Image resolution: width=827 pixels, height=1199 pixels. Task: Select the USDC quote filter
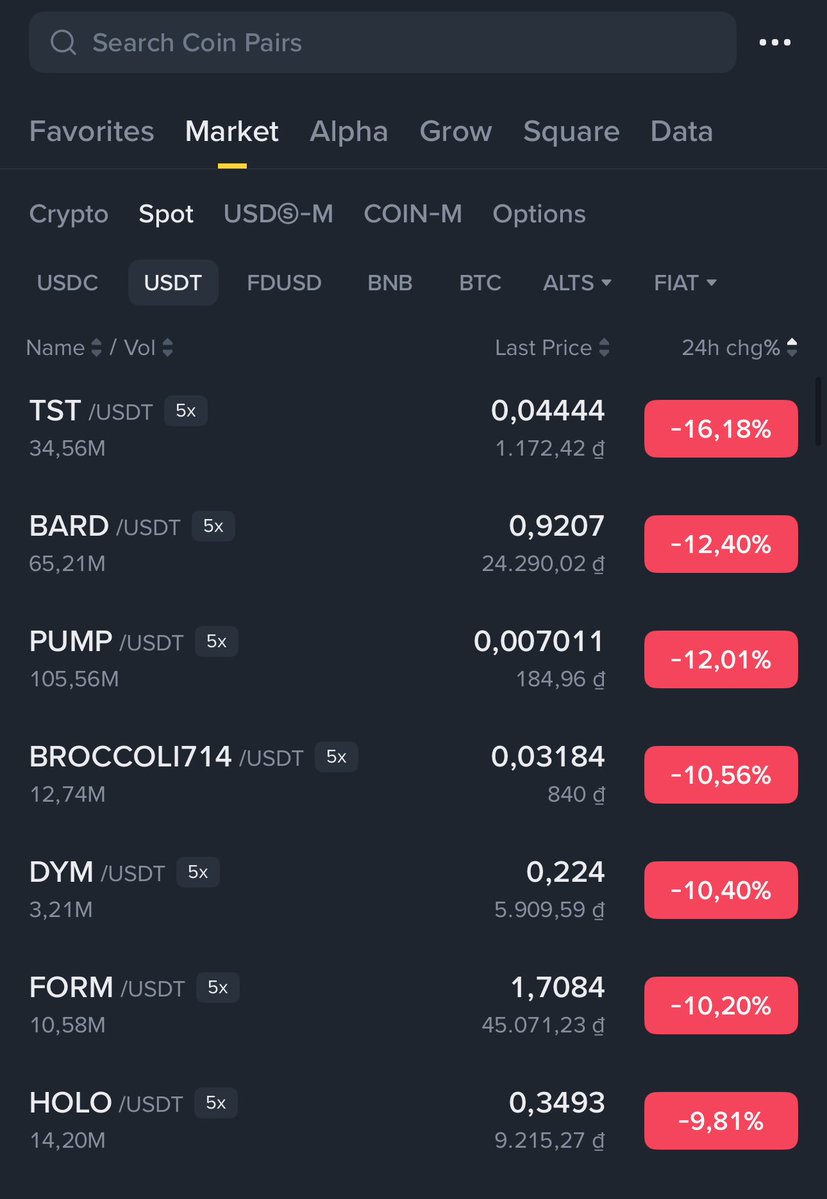(x=67, y=283)
